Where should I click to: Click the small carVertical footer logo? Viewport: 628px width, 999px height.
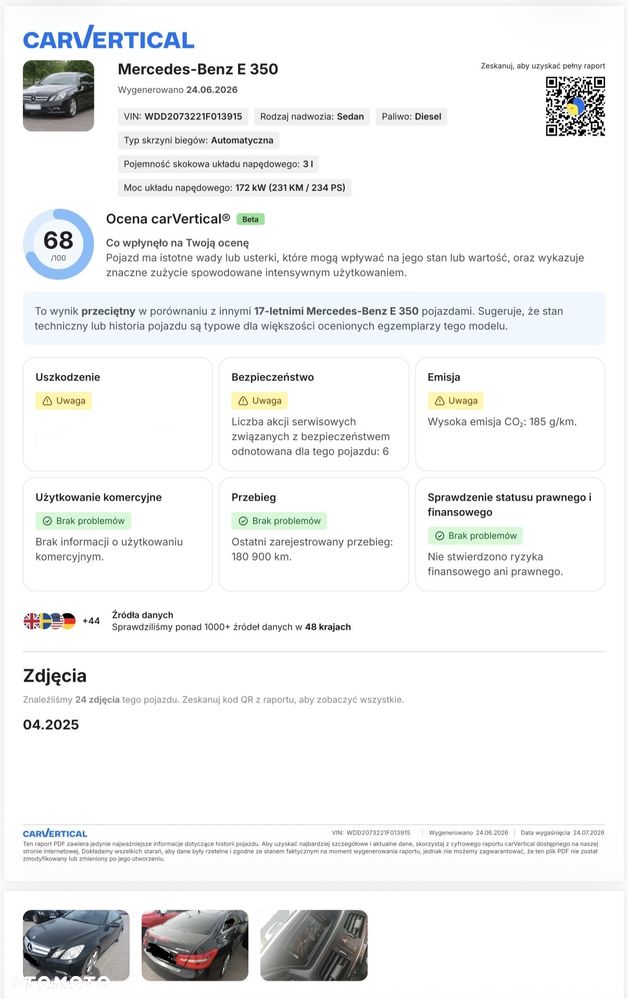[x=55, y=833]
